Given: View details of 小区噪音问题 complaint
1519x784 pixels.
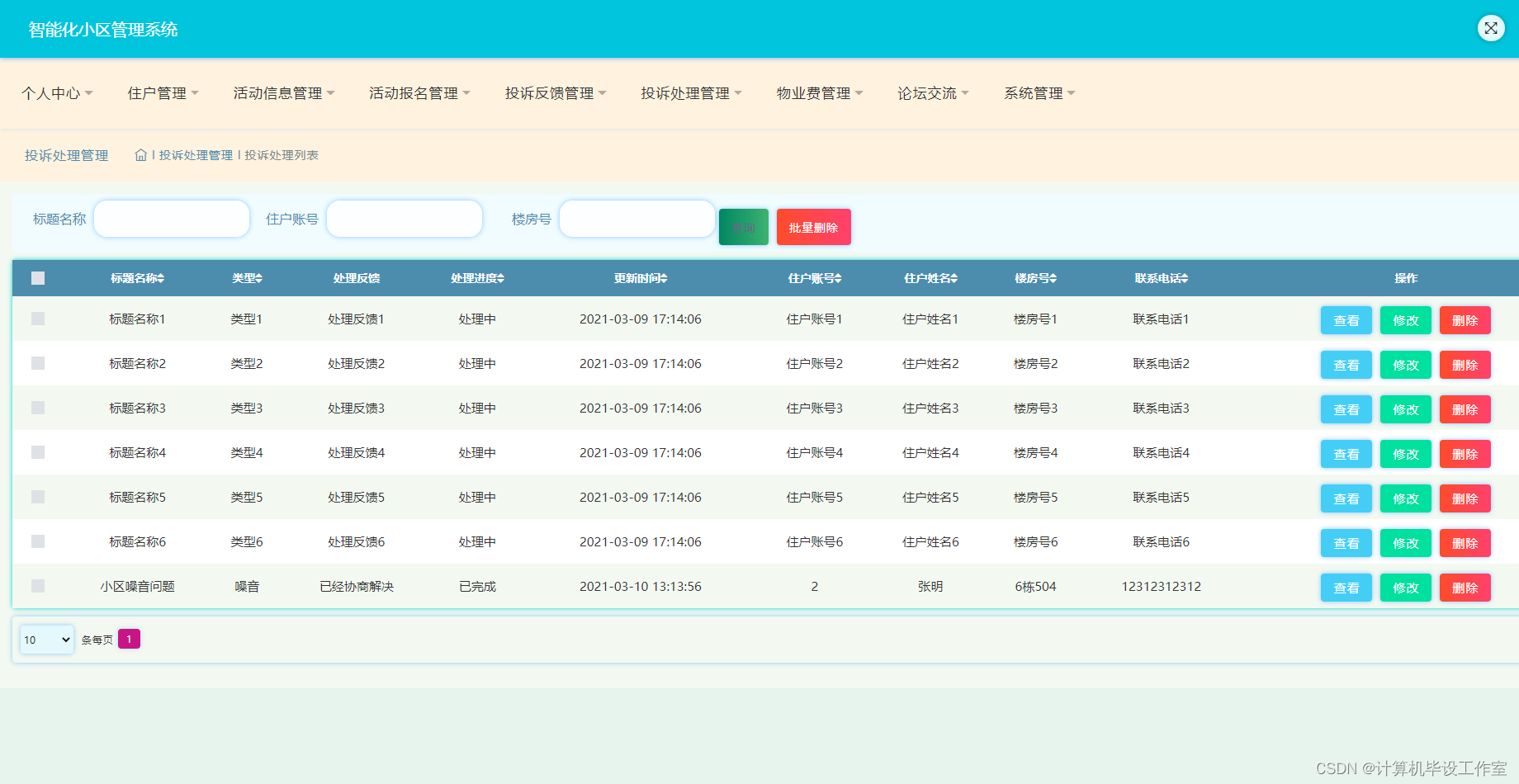Looking at the screenshot, I should tap(1346, 588).
